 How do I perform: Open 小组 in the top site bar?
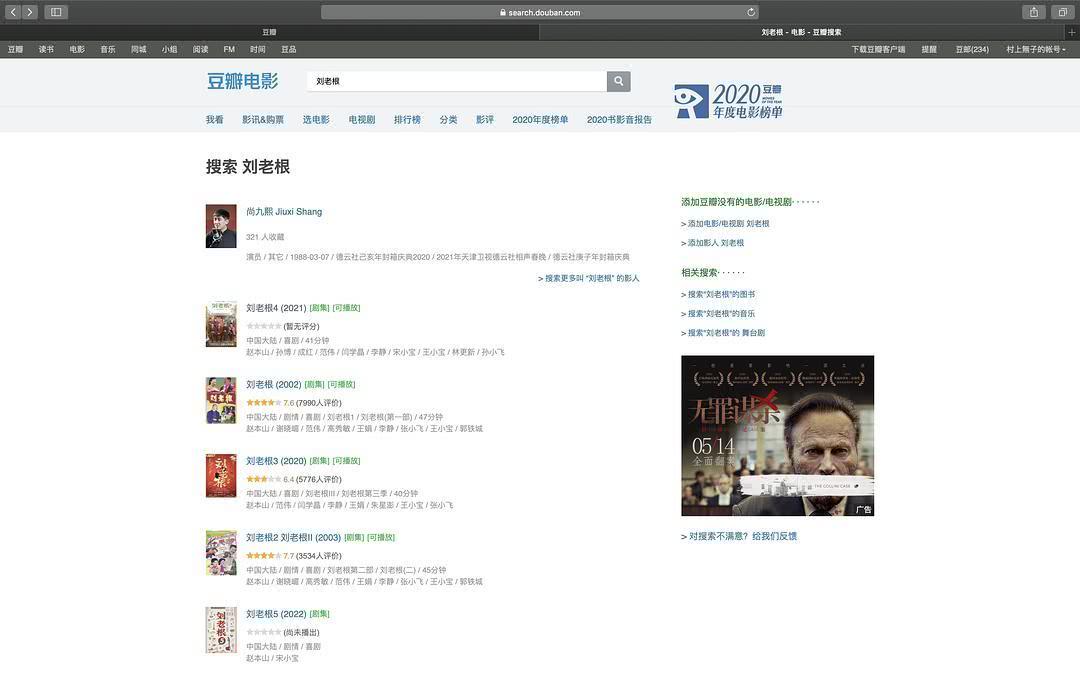click(x=169, y=49)
